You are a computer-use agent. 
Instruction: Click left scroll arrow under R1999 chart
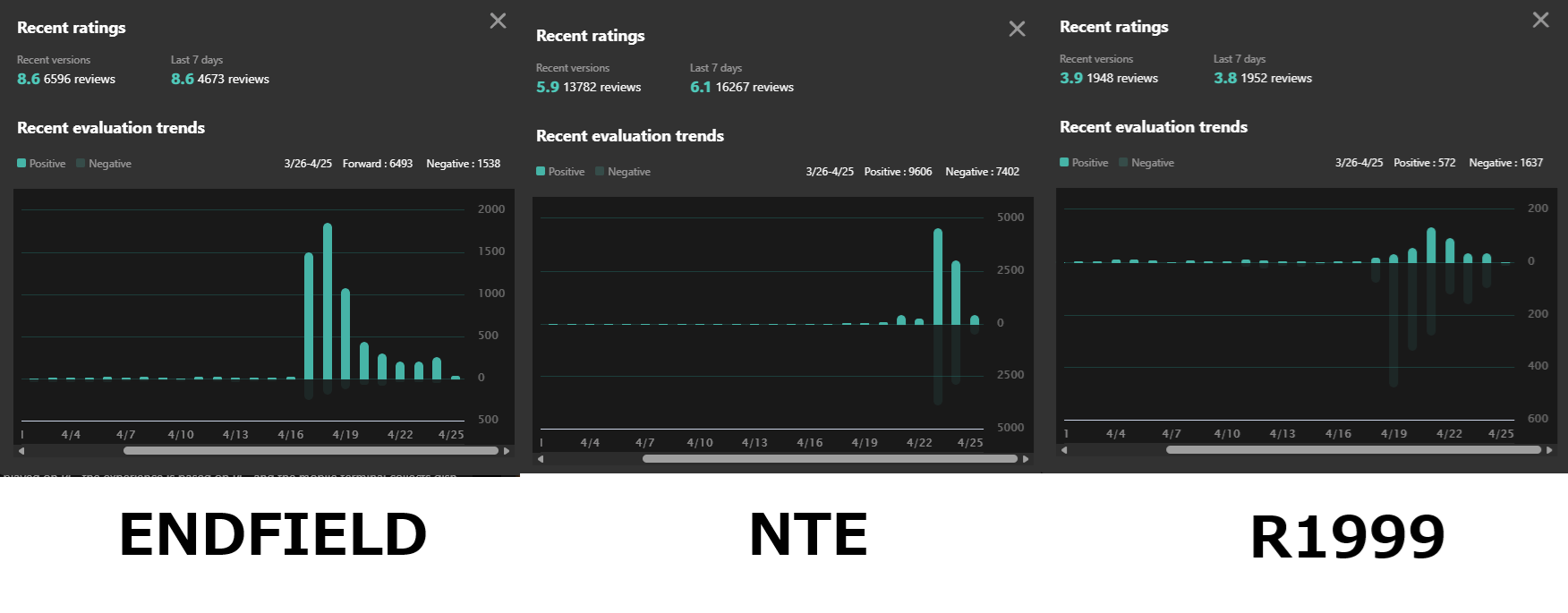coord(1064,450)
